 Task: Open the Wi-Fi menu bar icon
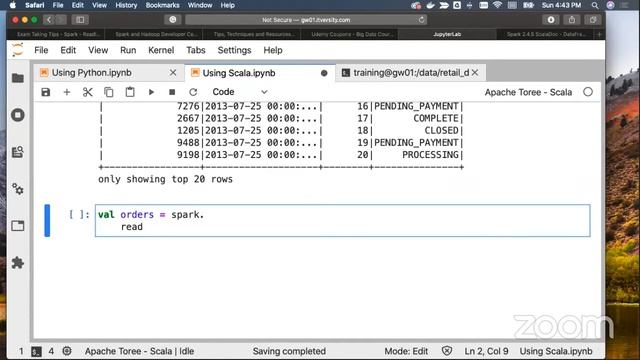click(497, 5)
